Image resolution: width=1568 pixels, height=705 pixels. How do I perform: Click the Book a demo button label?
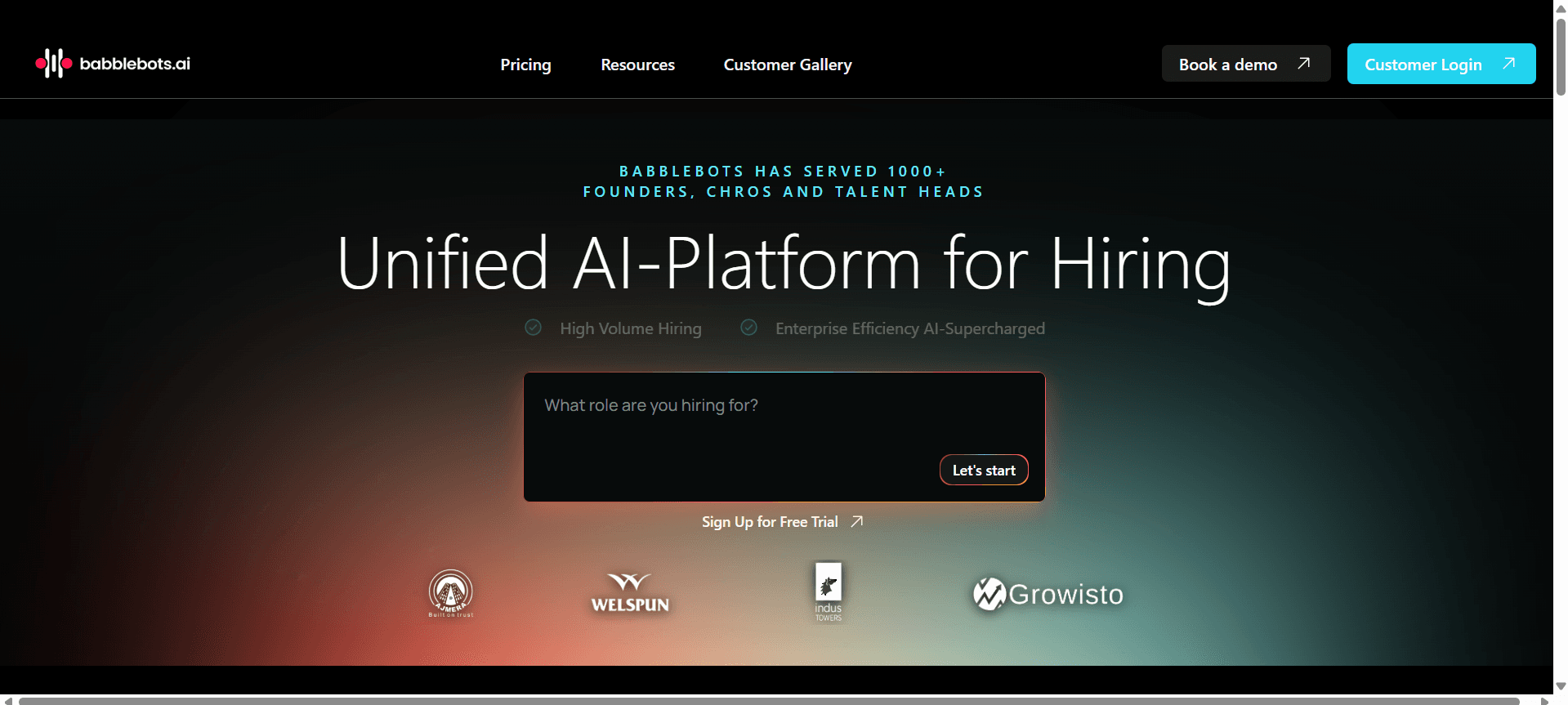pos(1227,65)
